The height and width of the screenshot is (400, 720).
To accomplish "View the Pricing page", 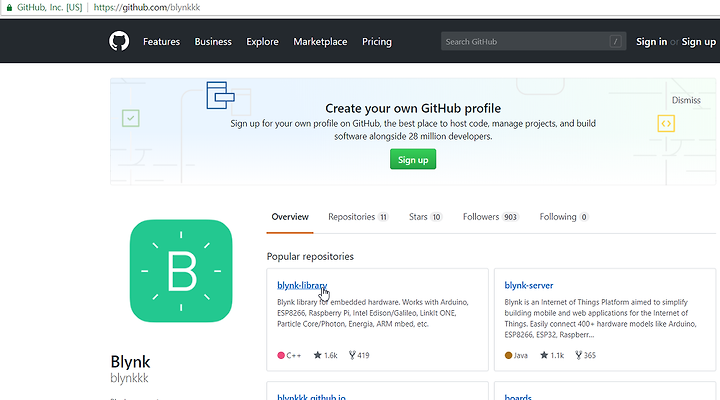I will (377, 42).
